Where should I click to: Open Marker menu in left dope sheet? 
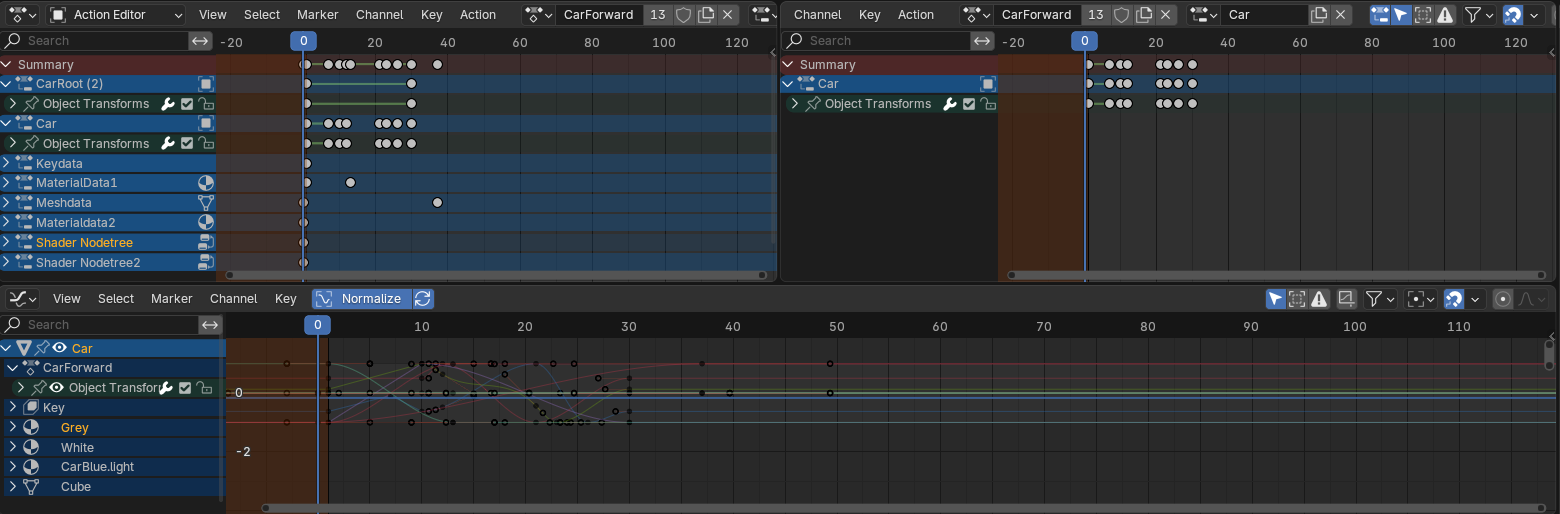coord(318,15)
